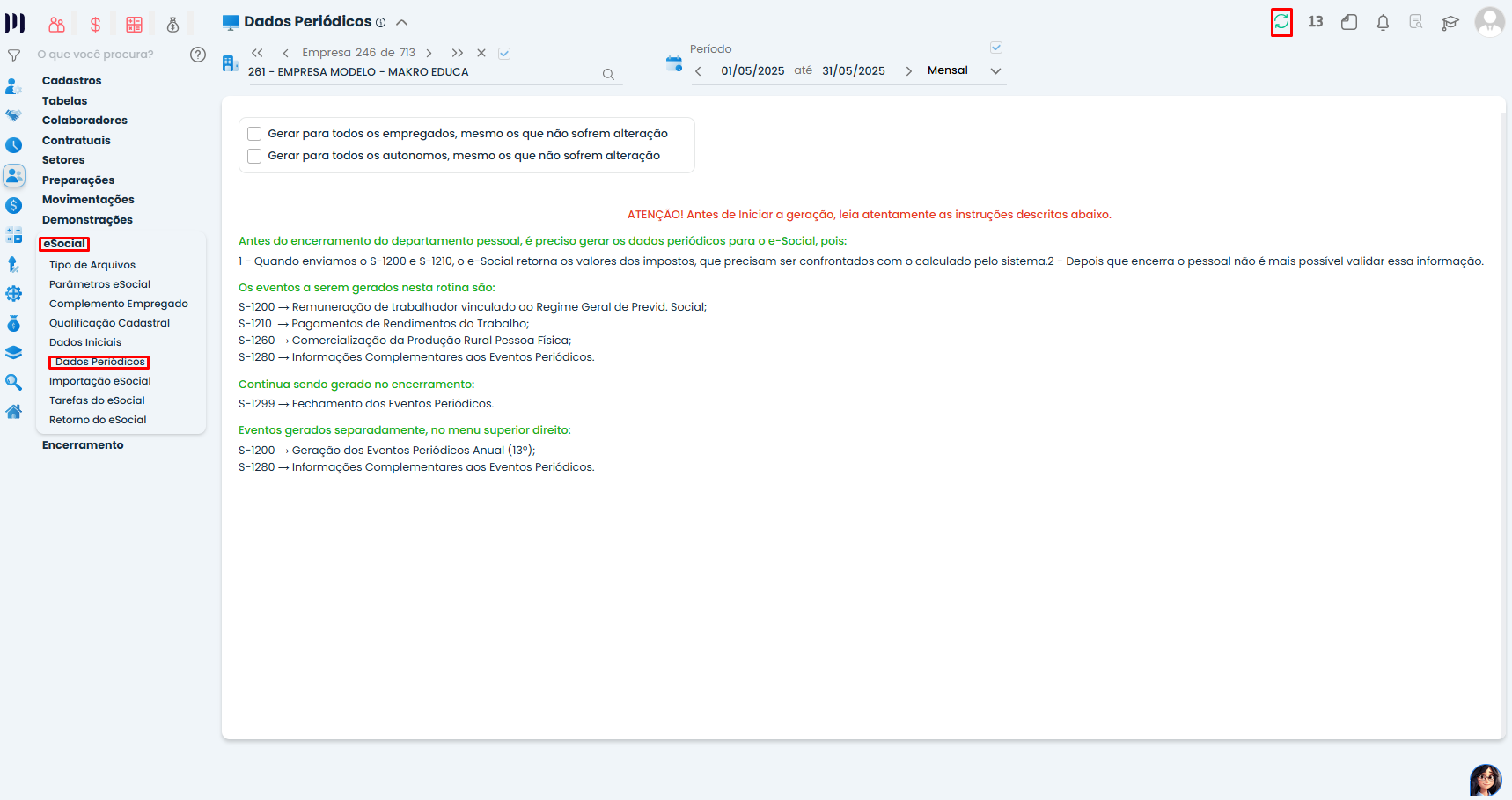Viewport: 1512px width, 800px height.
Task: Expand the Cadastros menu section
Action: (72, 81)
